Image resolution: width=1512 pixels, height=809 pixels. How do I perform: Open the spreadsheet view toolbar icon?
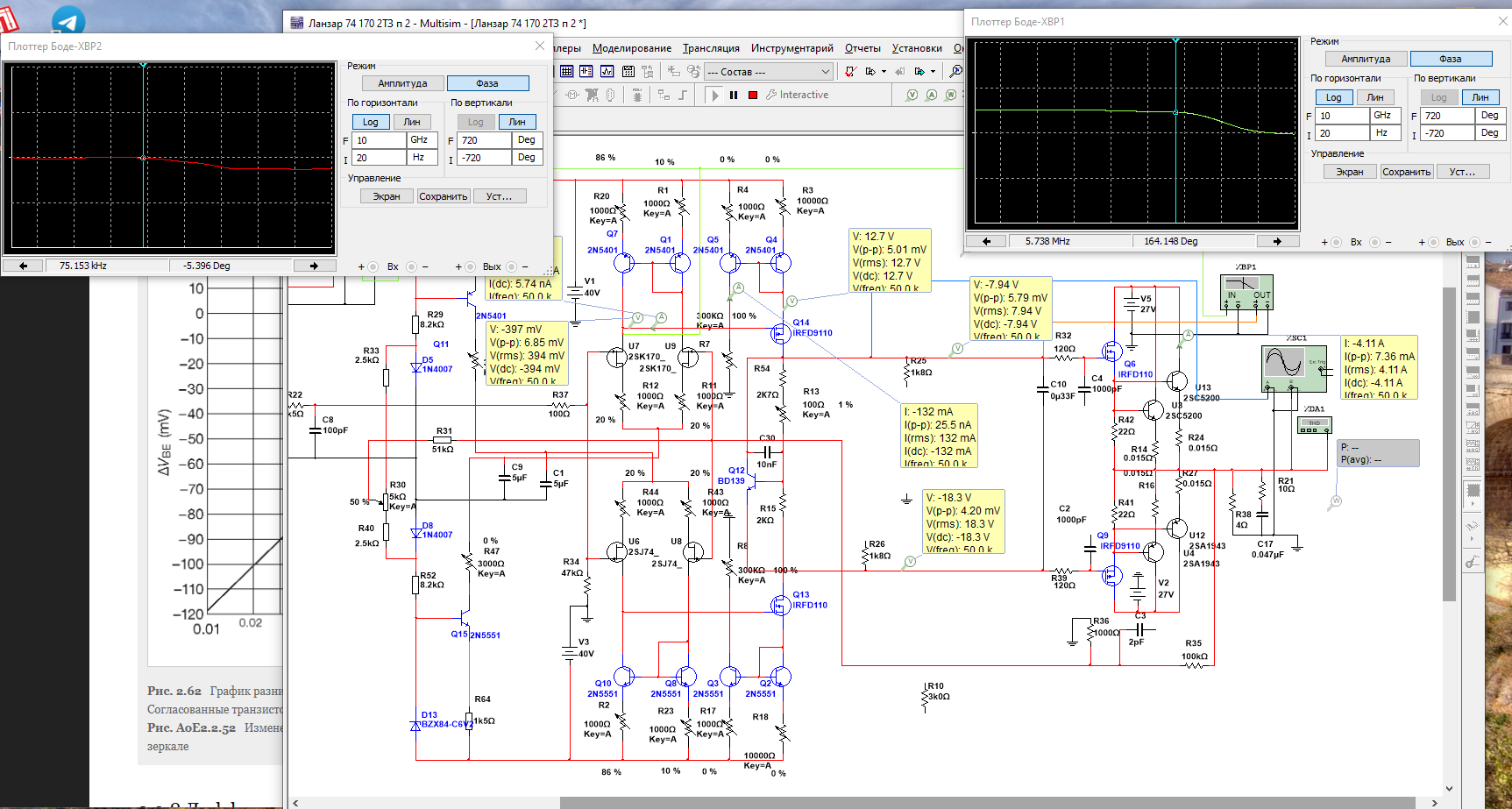point(566,71)
